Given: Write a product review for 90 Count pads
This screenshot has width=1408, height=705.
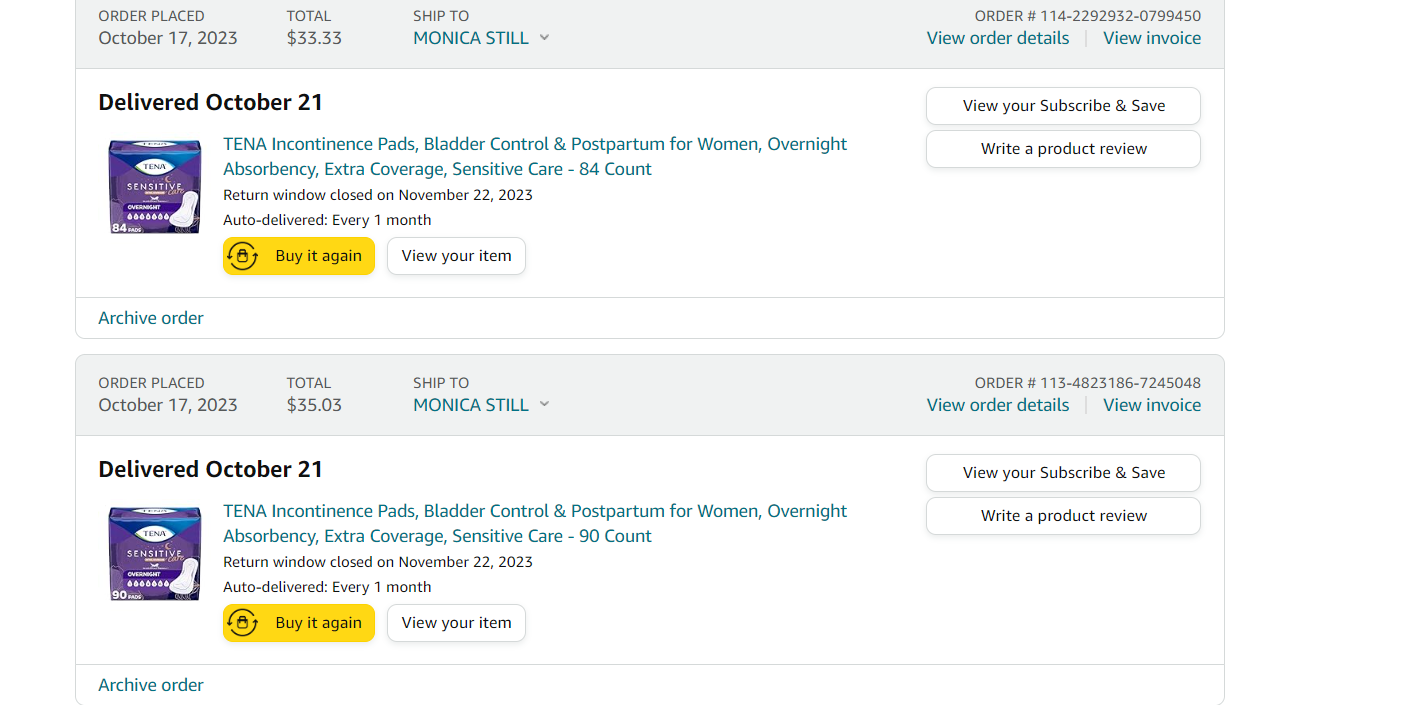Looking at the screenshot, I should 1063,516.
